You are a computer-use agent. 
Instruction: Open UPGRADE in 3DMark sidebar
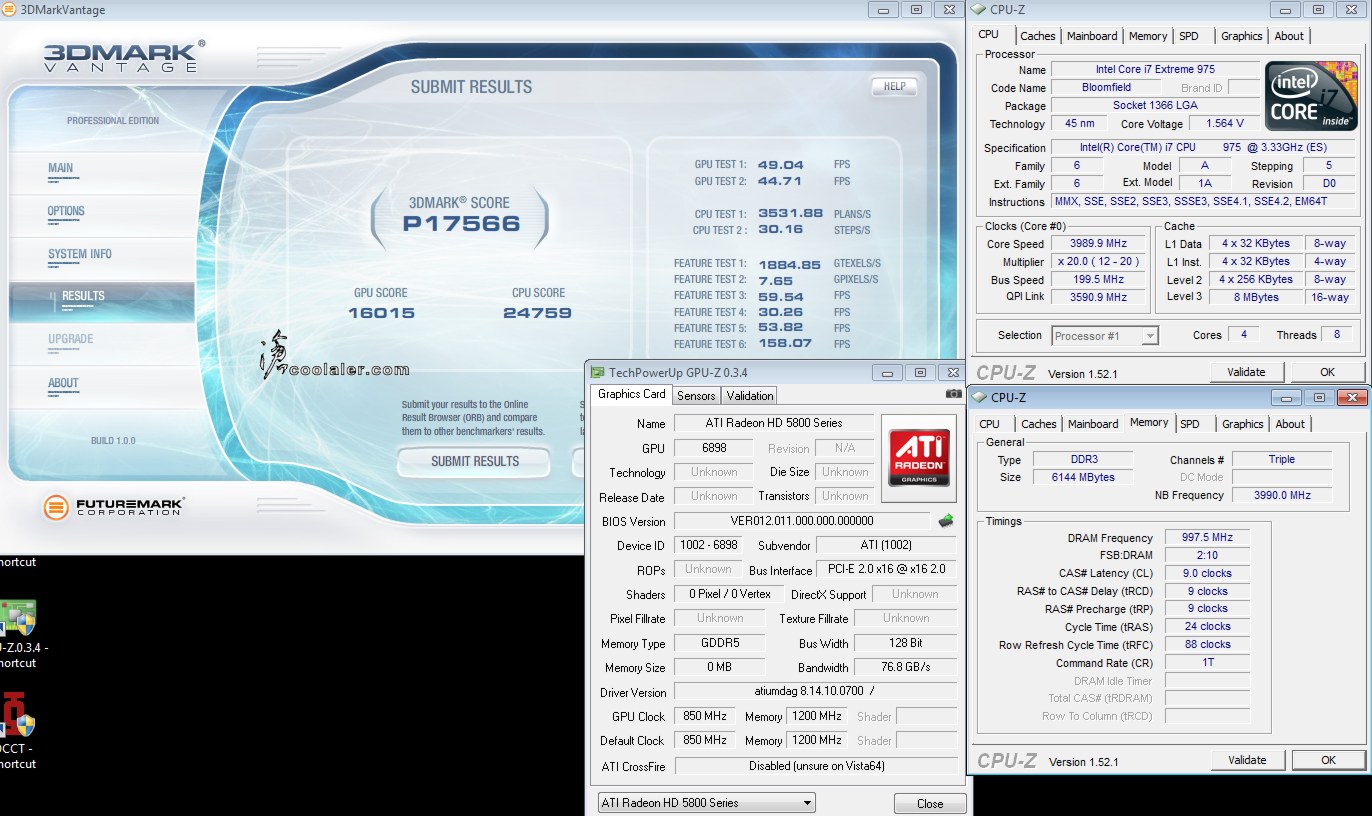click(71, 339)
